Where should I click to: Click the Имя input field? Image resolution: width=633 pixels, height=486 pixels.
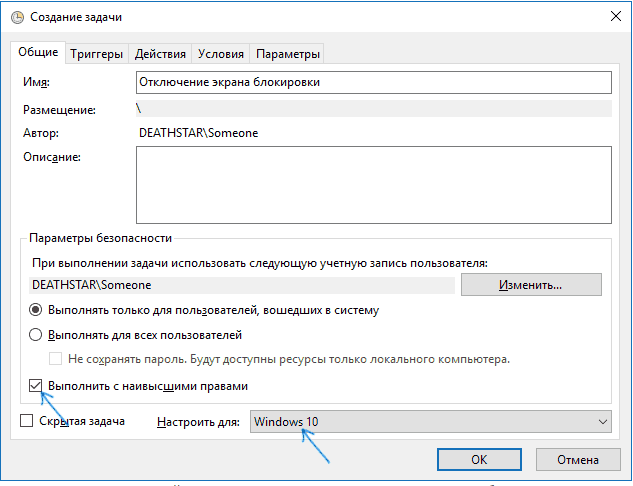(374, 82)
